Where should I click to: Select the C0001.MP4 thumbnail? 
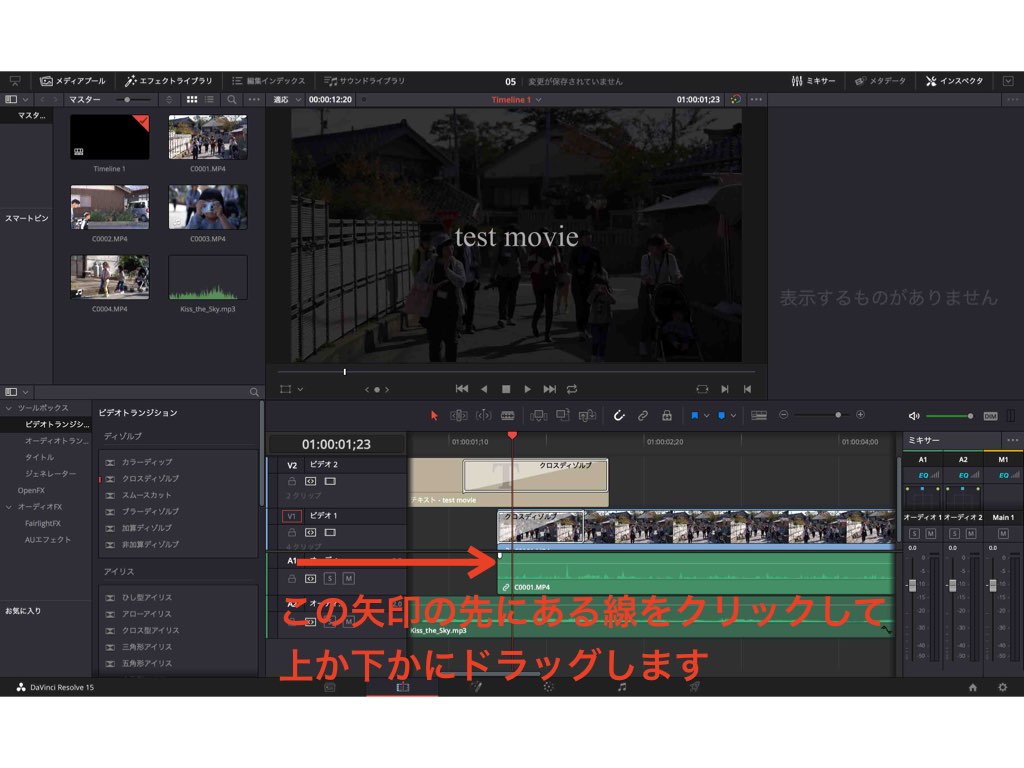click(208, 137)
